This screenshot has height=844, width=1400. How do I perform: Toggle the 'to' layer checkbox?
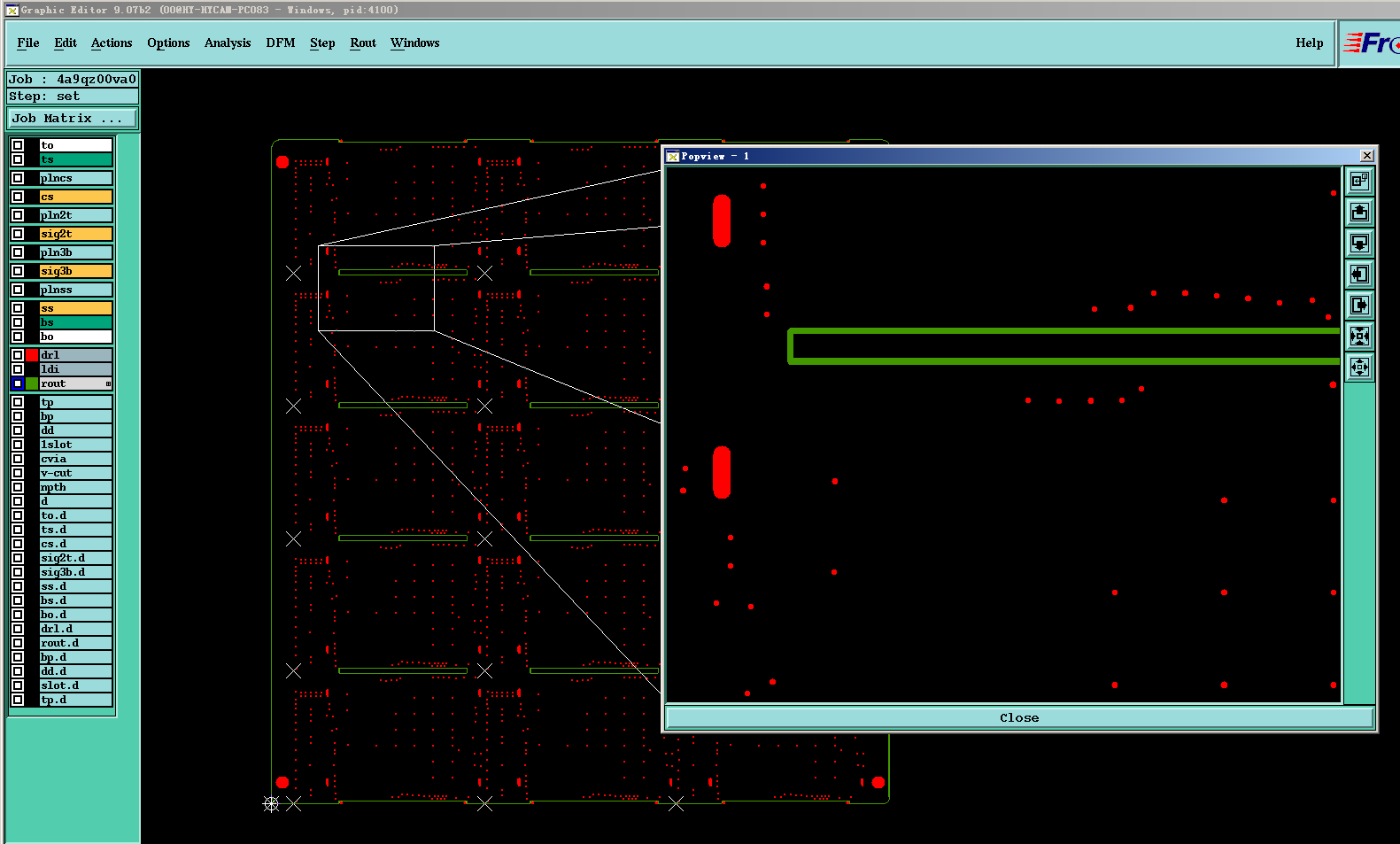[x=18, y=145]
